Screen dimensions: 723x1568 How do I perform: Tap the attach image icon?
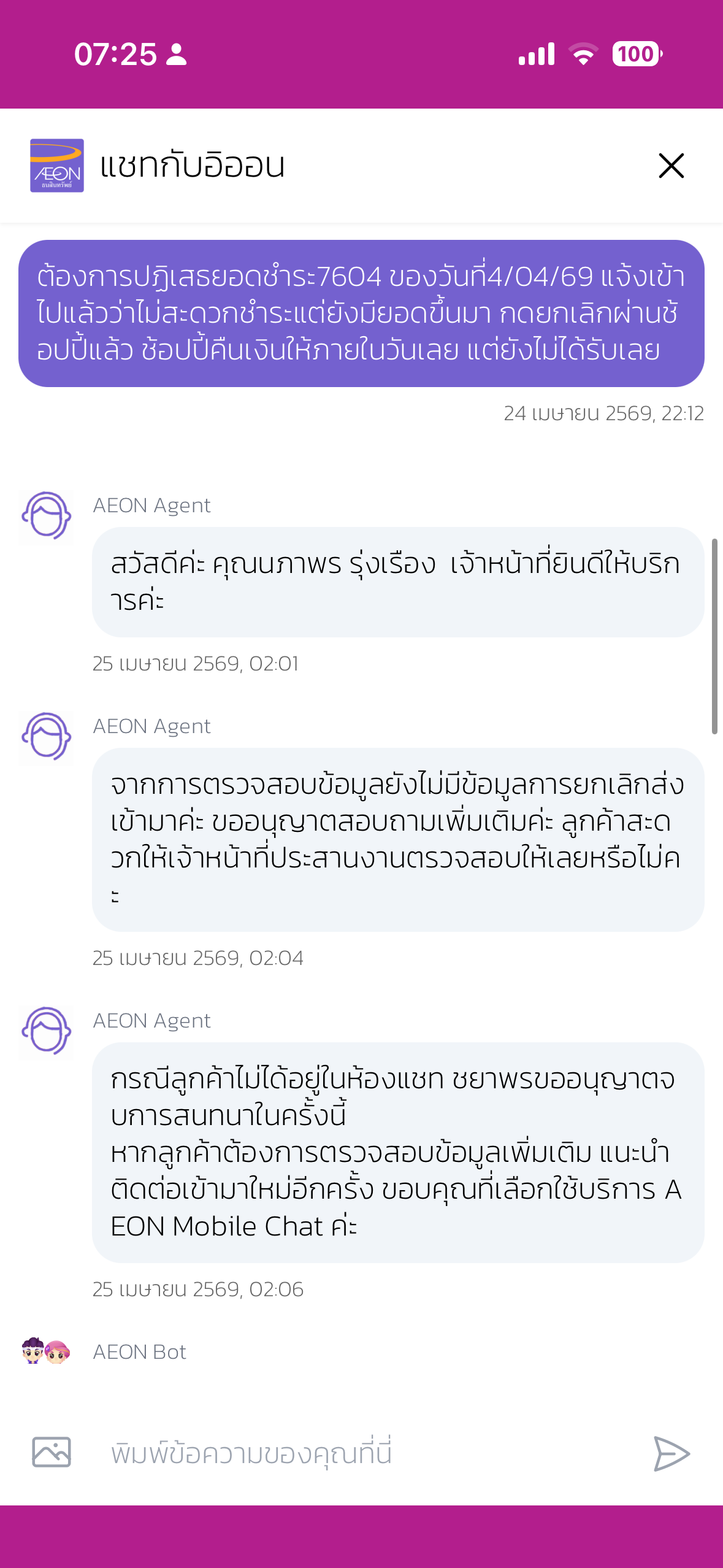pyautogui.click(x=52, y=1452)
